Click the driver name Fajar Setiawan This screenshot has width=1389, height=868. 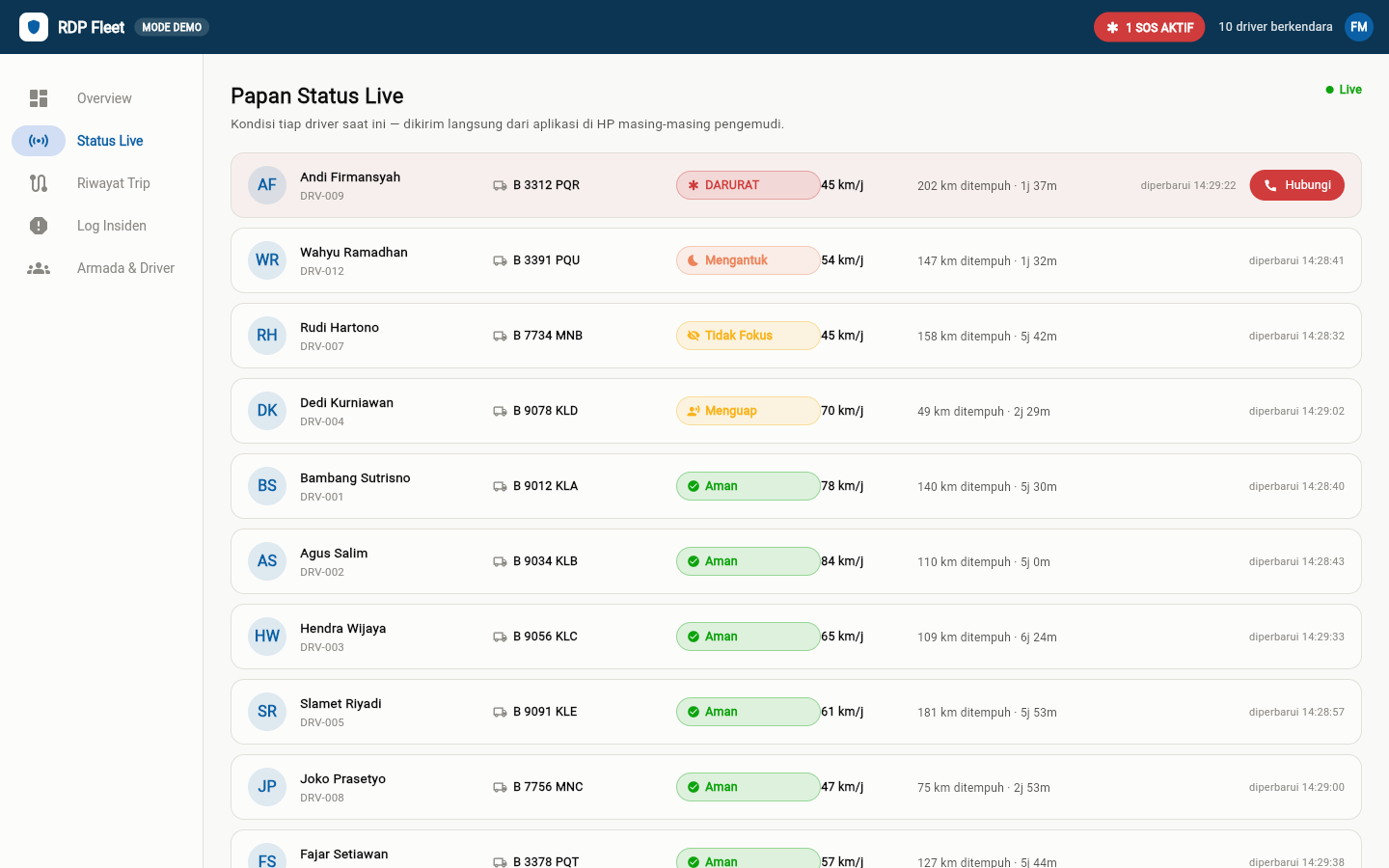(344, 854)
